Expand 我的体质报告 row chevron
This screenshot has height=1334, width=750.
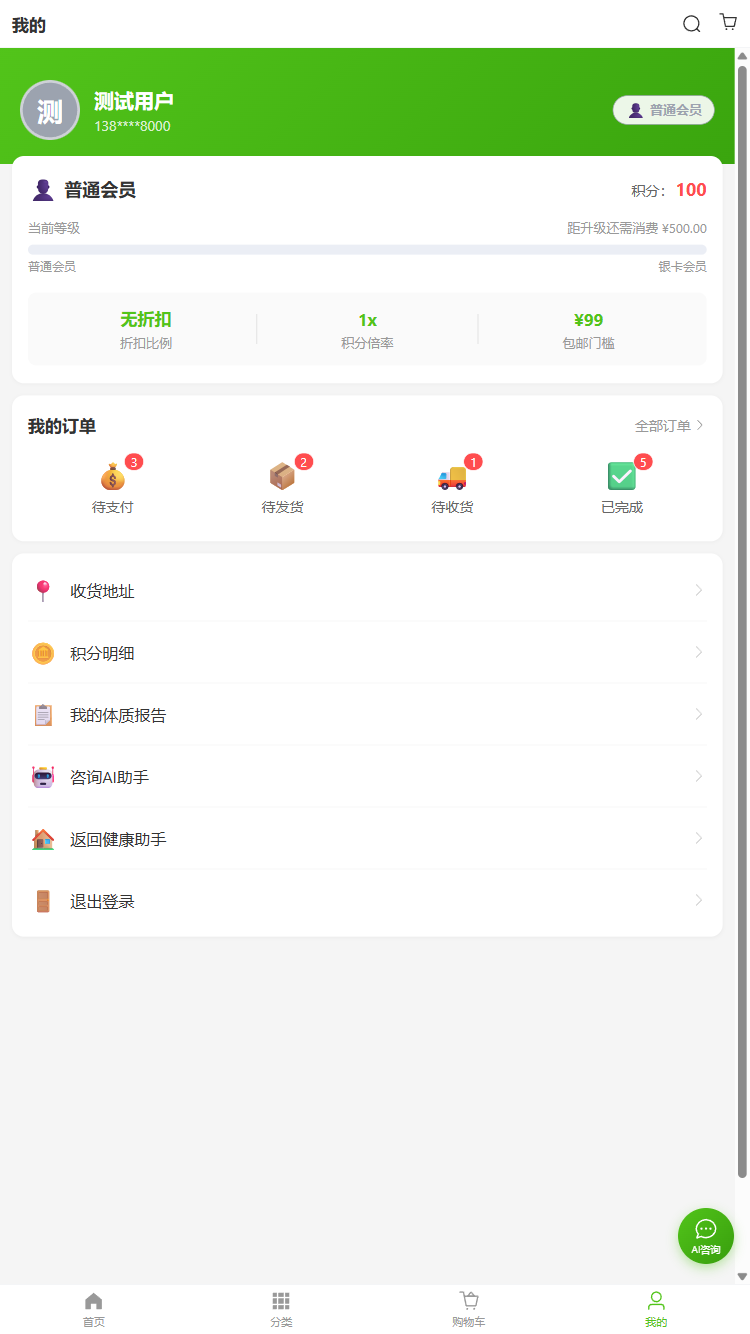point(698,715)
